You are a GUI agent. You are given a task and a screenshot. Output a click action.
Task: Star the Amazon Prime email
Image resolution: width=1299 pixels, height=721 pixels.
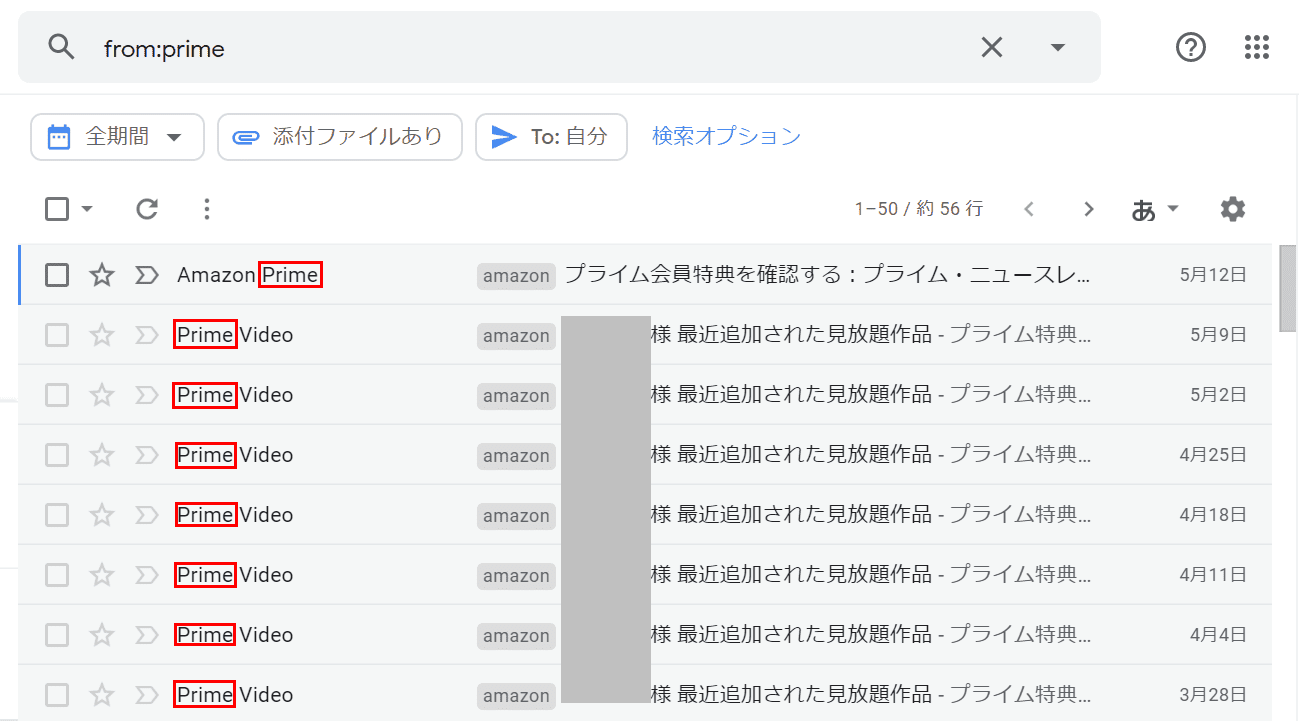click(x=102, y=275)
